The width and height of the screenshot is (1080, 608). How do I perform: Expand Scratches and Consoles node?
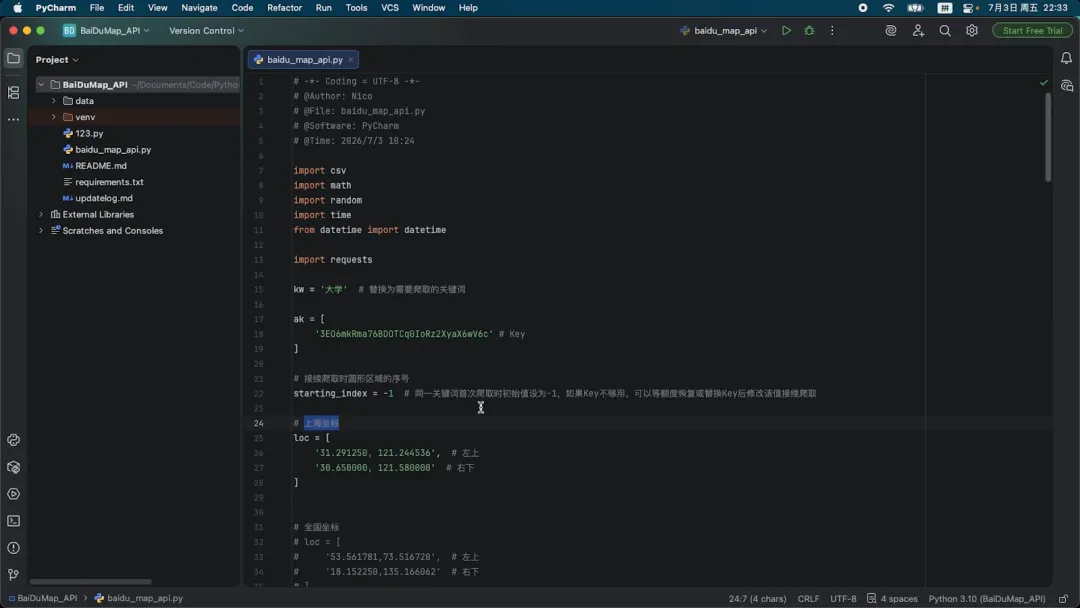[x=41, y=231]
